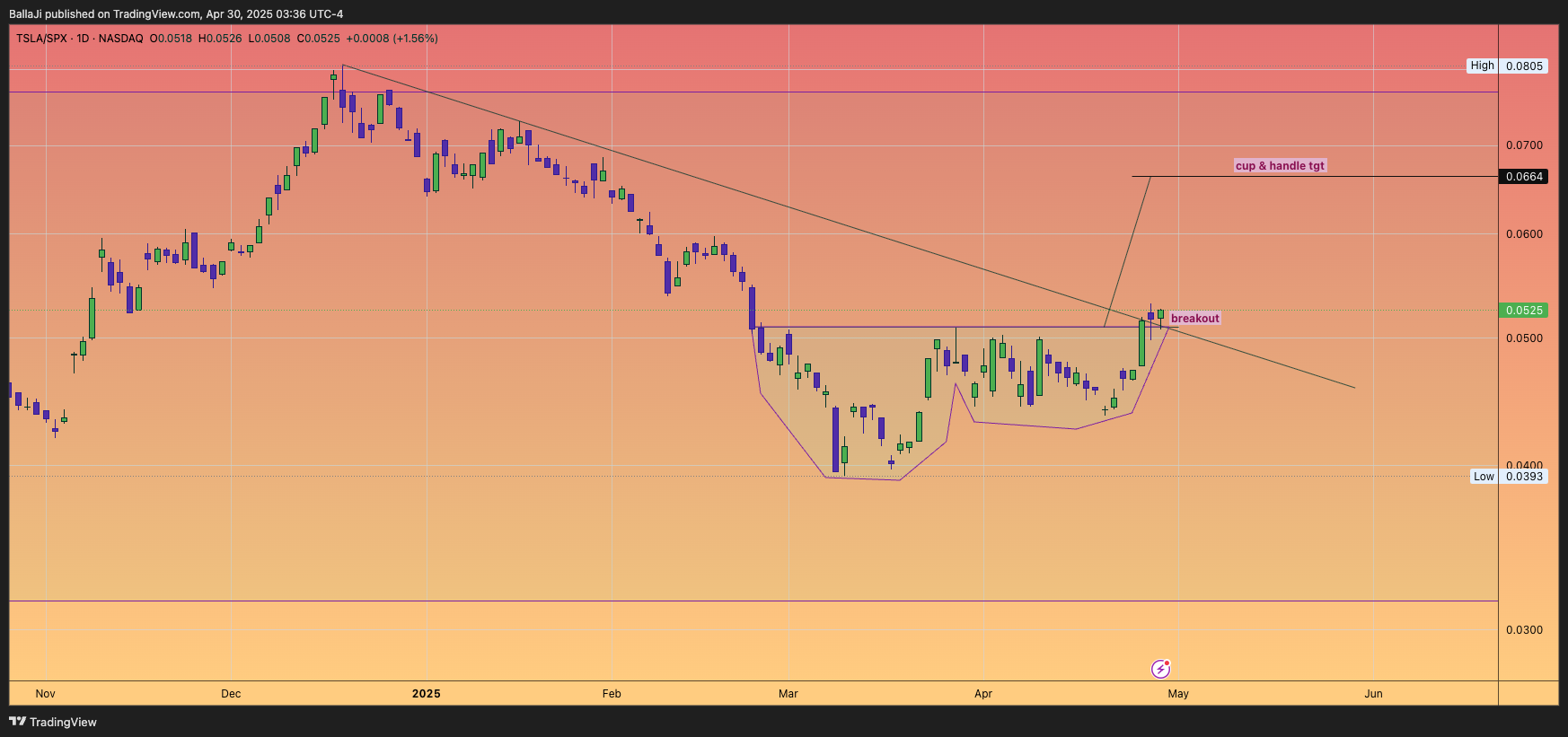
Task: Select the 'breakout' annotation label
Action: 1195,318
